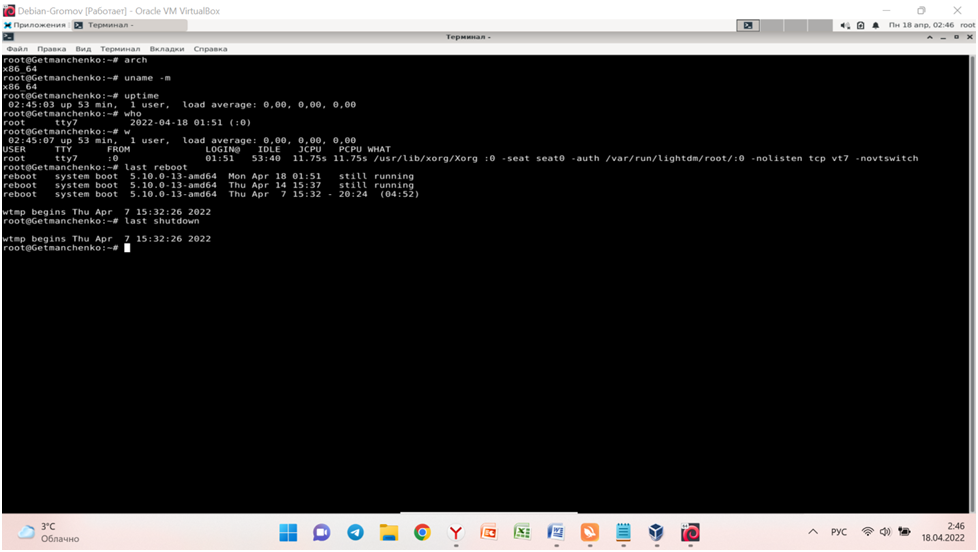Select the Терминал task in the Xfce panel
The height and width of the screenshot is (552, 978).
point(130,25)
